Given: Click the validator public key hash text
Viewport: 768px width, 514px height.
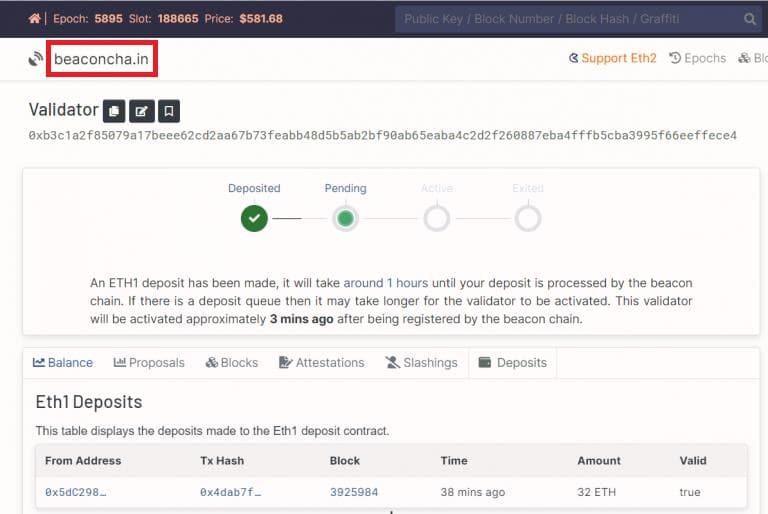Looking at the screenshot, I should (x=383, y=135).
